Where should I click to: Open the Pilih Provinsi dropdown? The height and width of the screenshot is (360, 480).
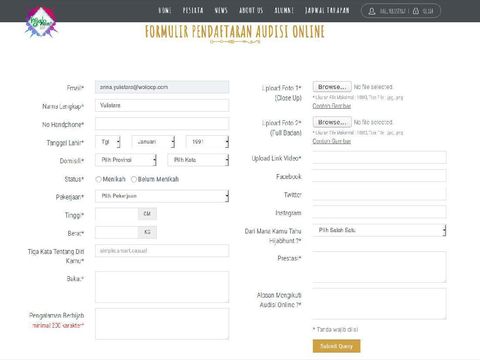126,160
